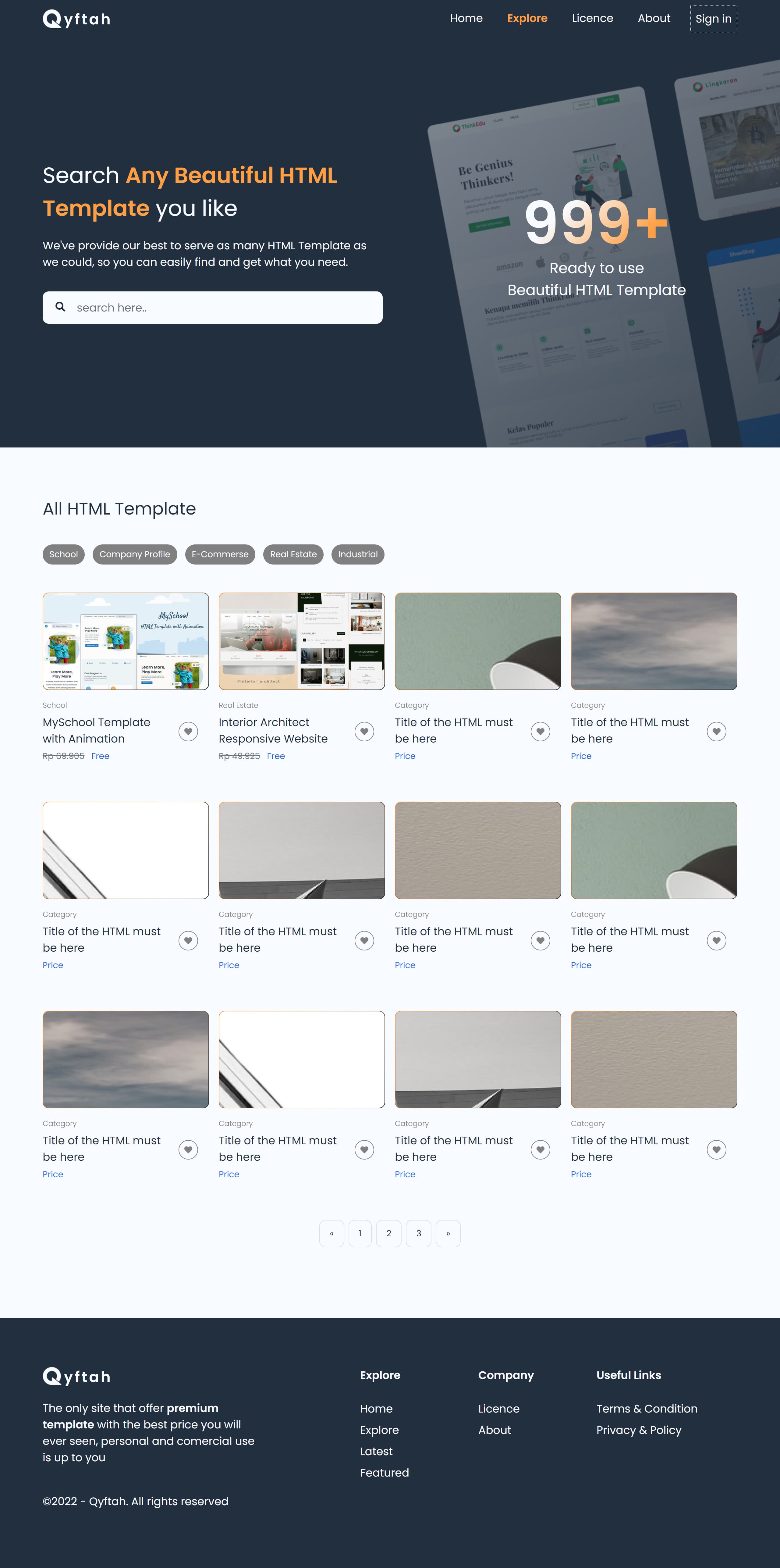
Task: Open footer Latest link
Action: click(x=376, y=1451)
